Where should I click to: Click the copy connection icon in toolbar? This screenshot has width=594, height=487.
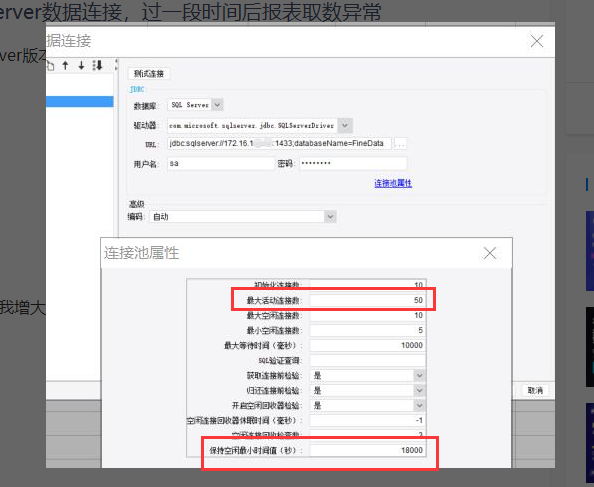[x=50, y=66]
